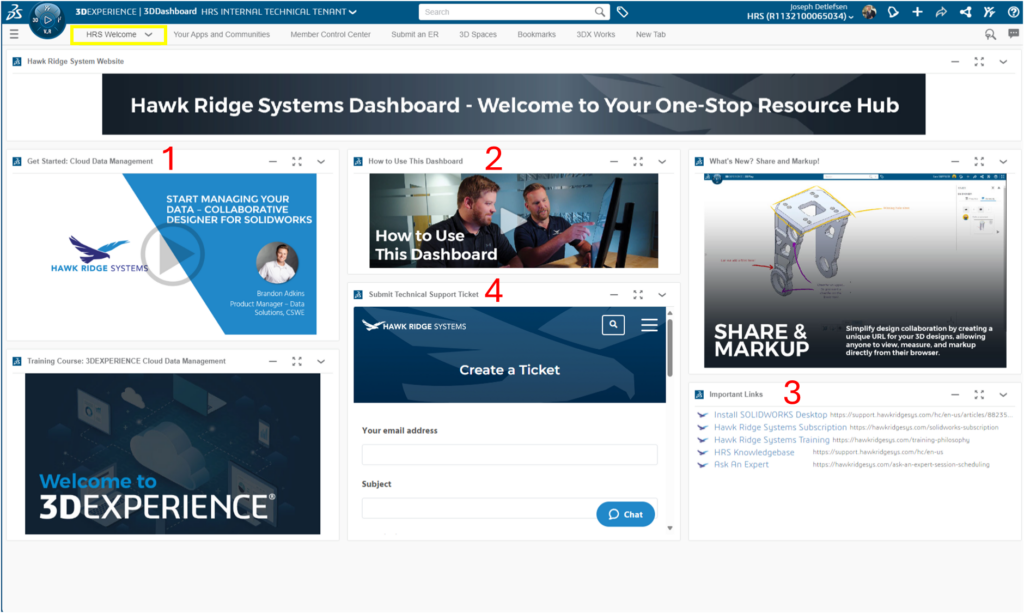1024x613 pixels.
Task: Click the plus icon to add content
Action: (x=917, y=11)
